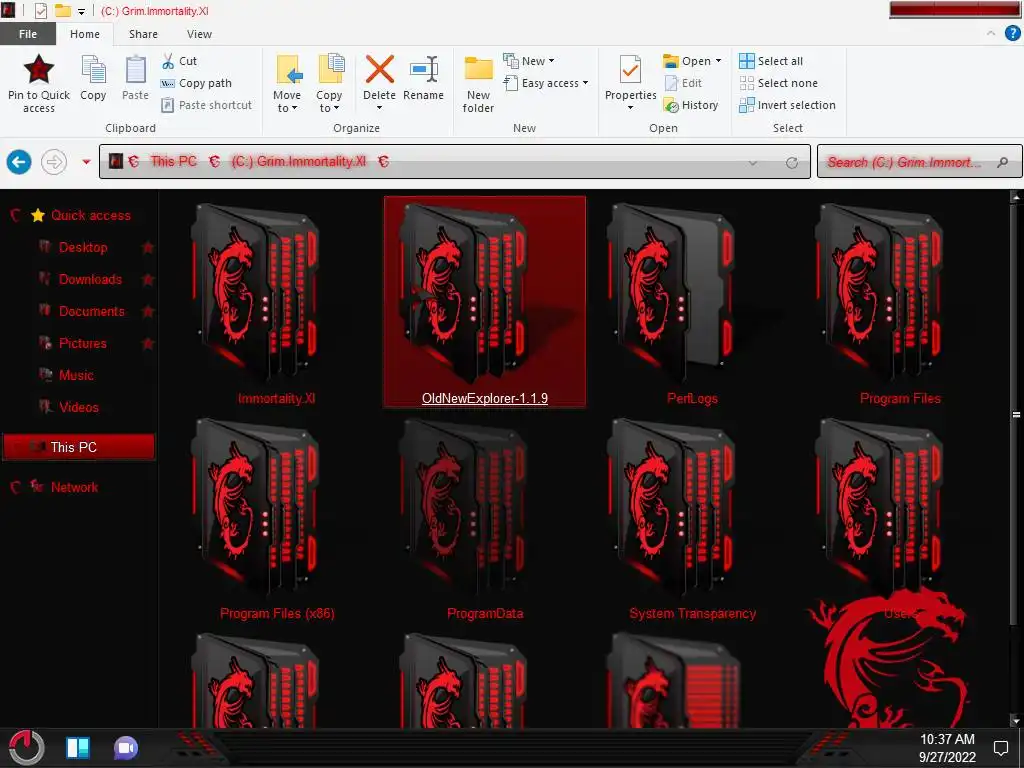Click Select none in the ribbon
Image resolution: width=1024 pixels, height=768 pixels.
point(778,83)
